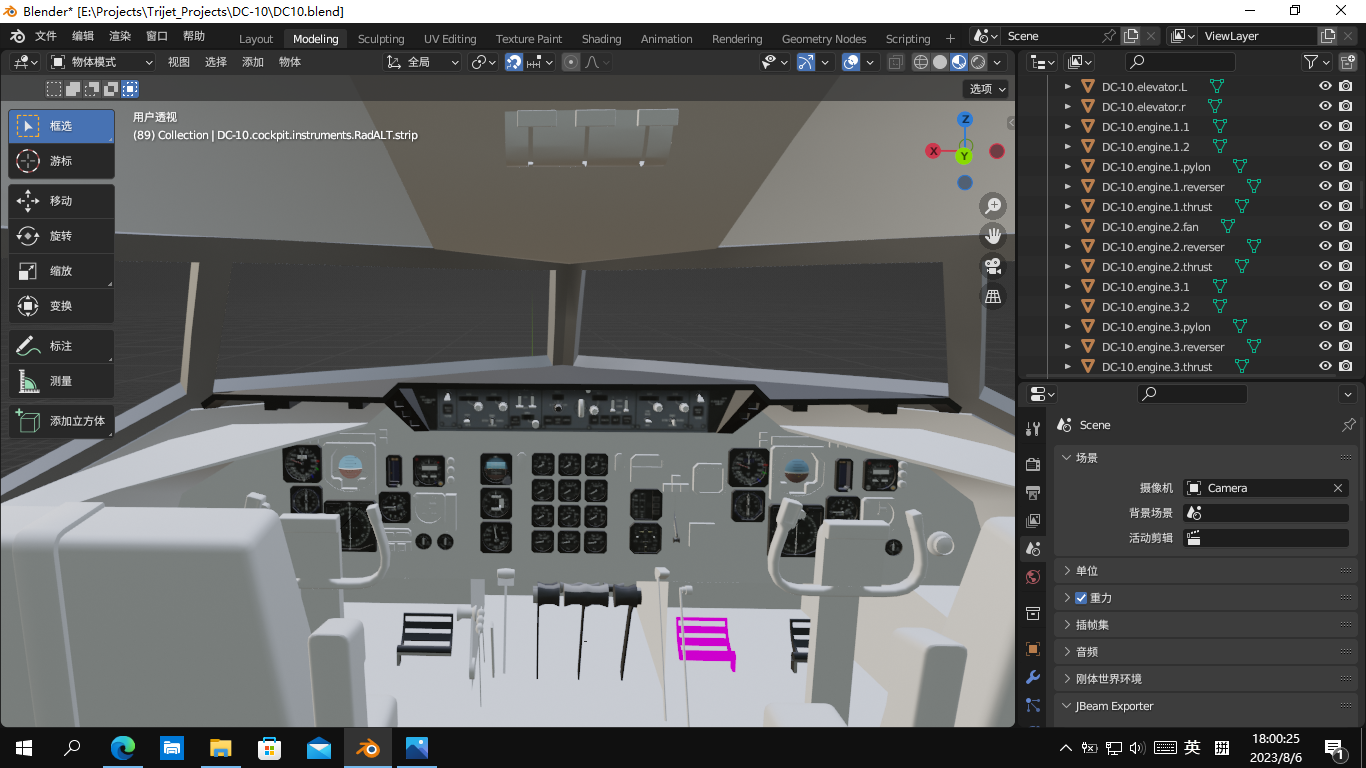Hide DC-10.elevator.L using its eye icon
Image resolution: width=1366 pixels, height=768 pixels.
pos(1325,86)
